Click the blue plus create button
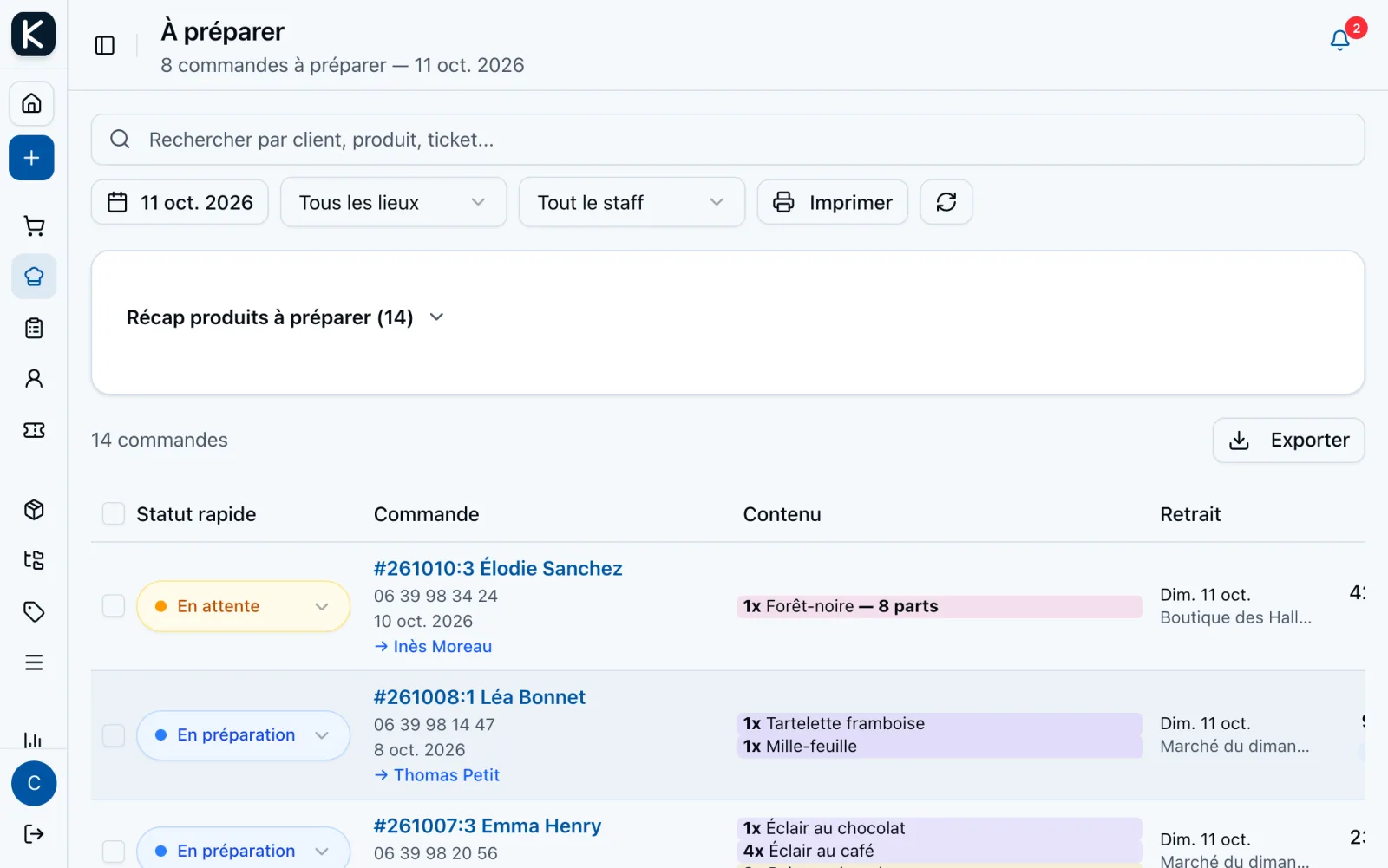Viewport: 1388px width, 868px height. coord(32,158)
